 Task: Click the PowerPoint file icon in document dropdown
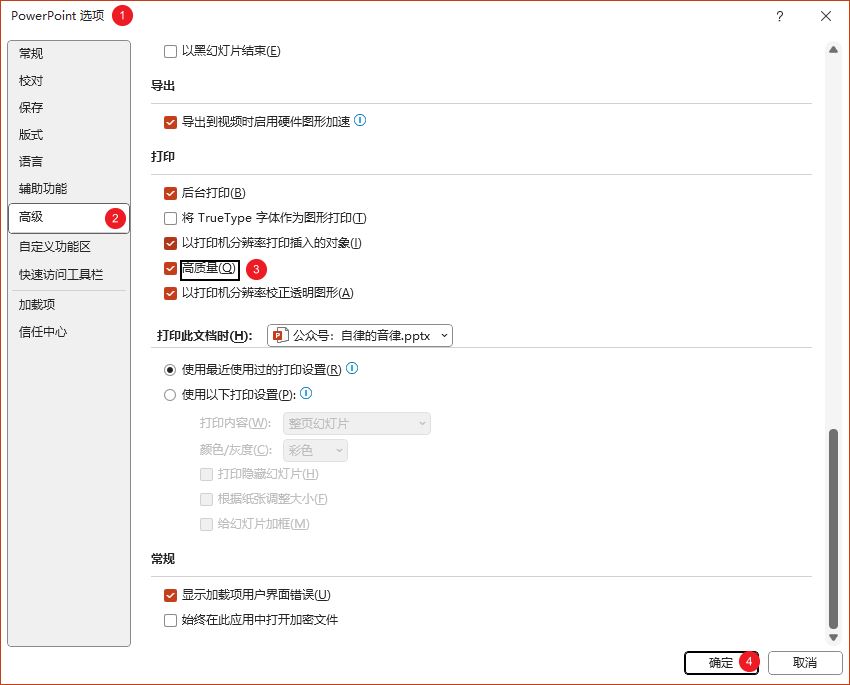pos(280,336)
